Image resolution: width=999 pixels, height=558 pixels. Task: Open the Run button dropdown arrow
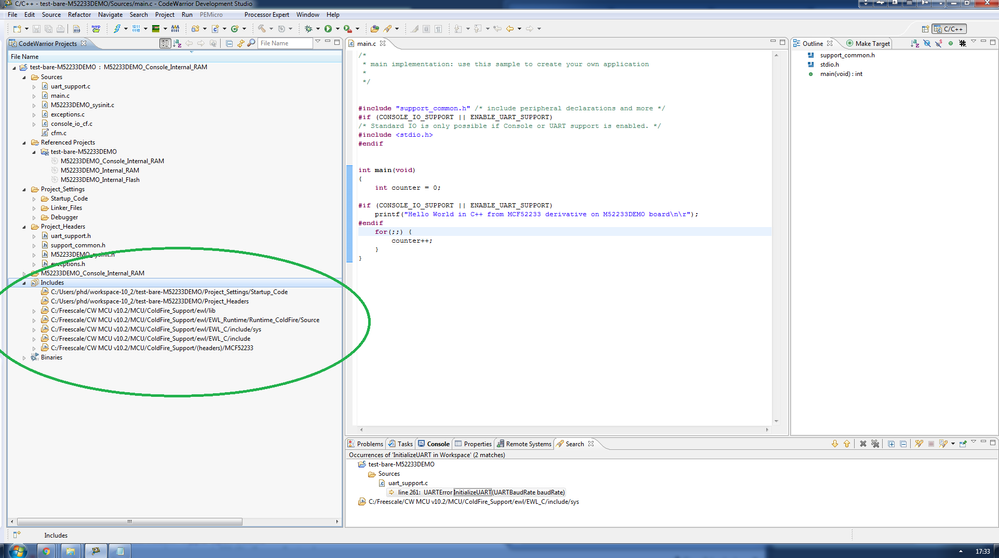pyautogui.click(x=338, y=29)
